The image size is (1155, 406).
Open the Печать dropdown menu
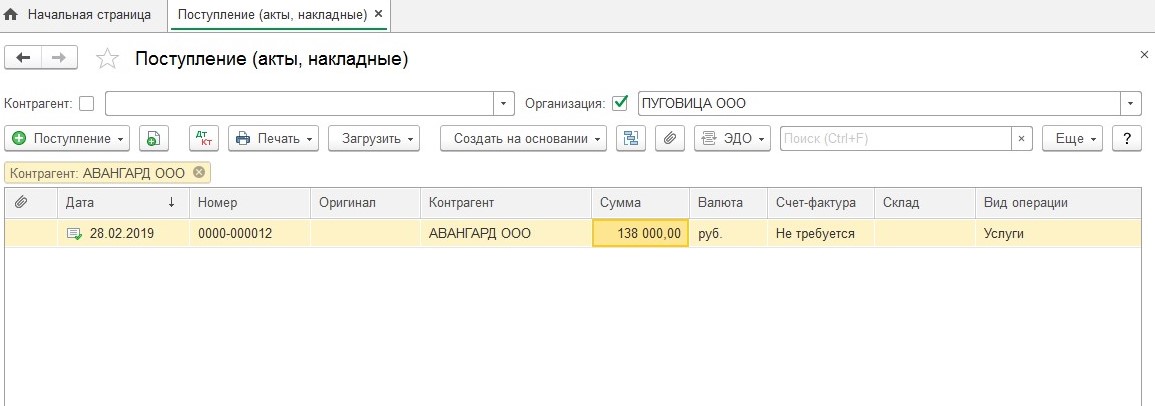tap(273, 139)
